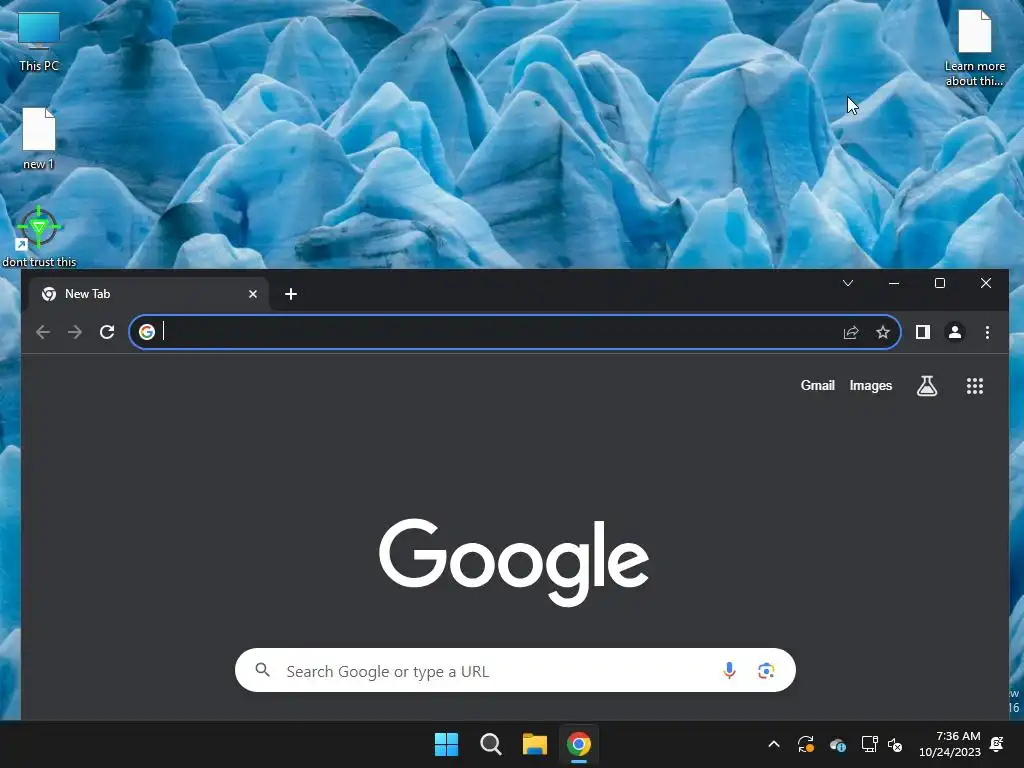Screen dimensions: 1024x768
Task: Select the new 1 file on desktop
Action: tap(39, 139)
